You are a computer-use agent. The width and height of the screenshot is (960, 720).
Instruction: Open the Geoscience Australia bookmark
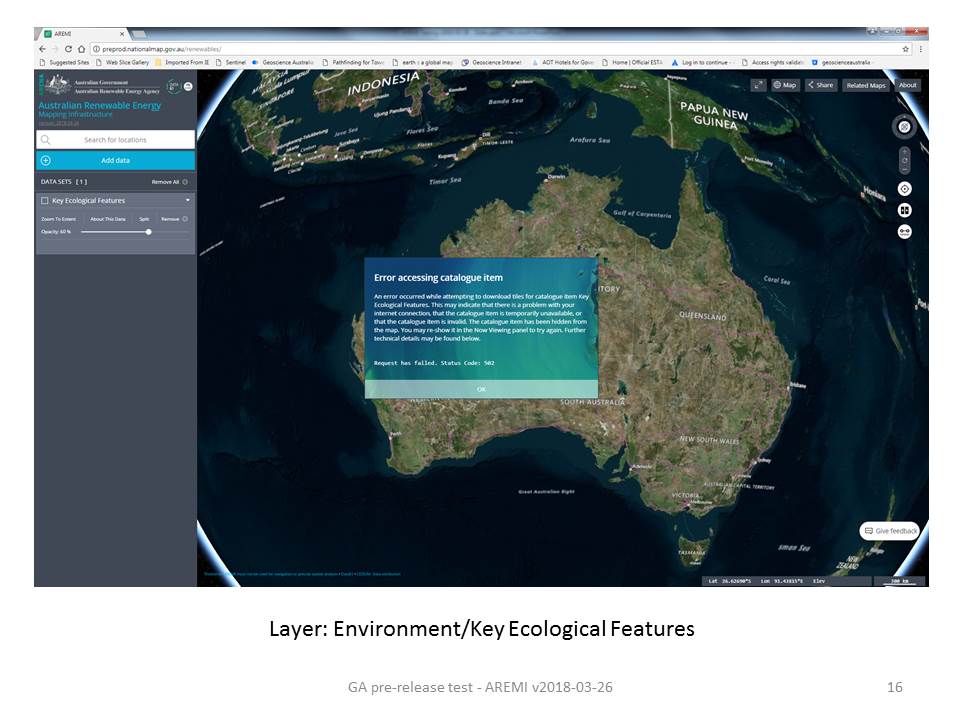pyautogui.click(x=283, y=62)
